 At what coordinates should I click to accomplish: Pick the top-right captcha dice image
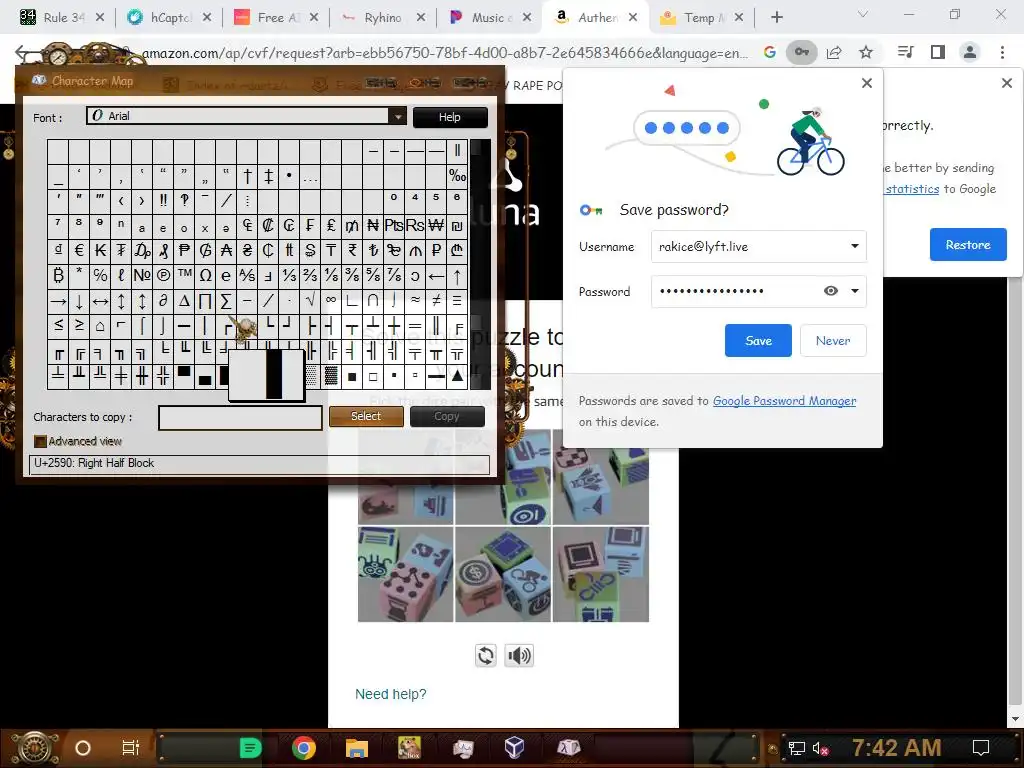pyautogui.click(x=601, y=477)
